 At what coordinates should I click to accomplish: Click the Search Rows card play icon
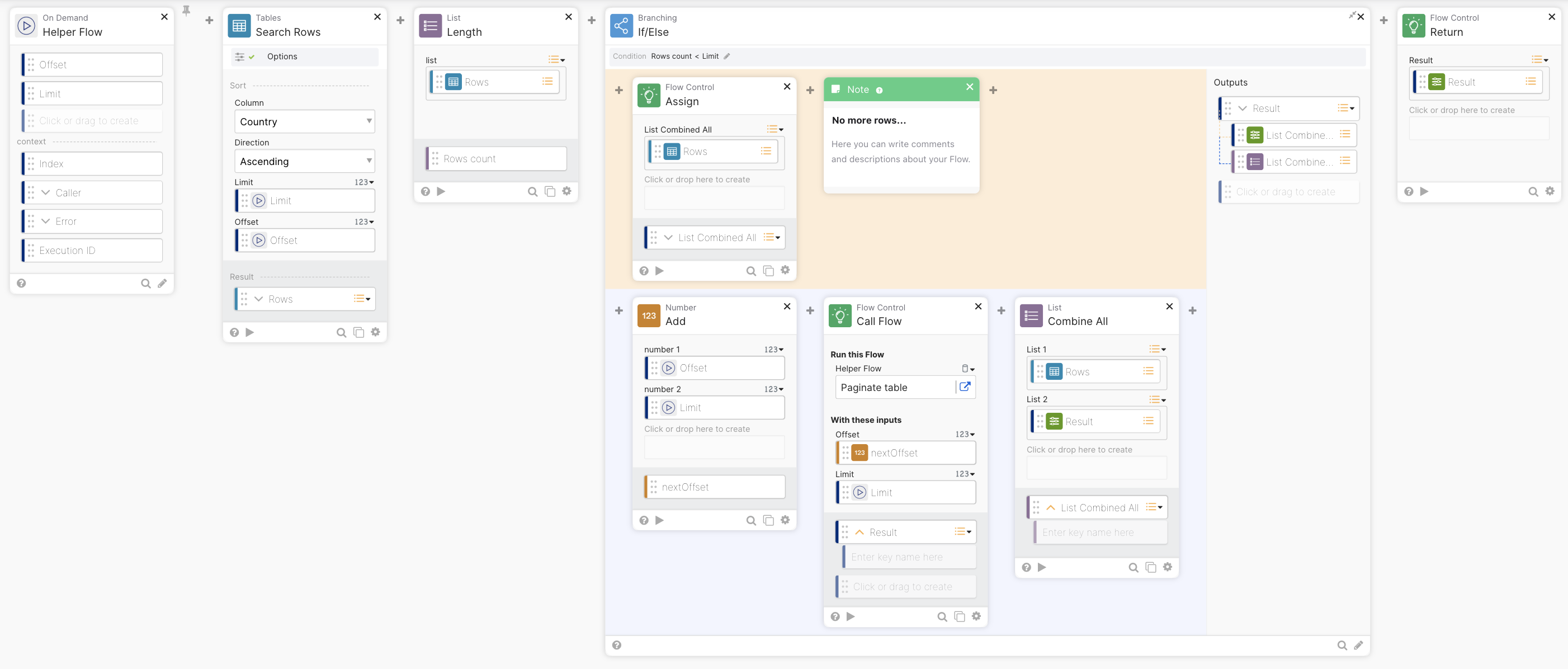coord(249,332)
